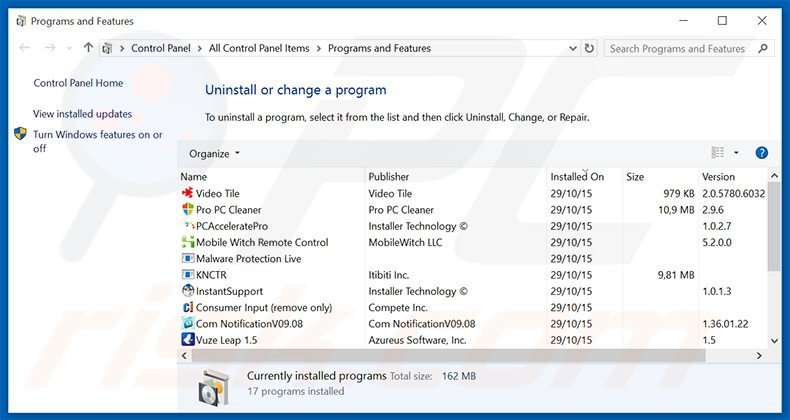This screenshot has width=790, height=420.
Task: Expand the view options dropdown arrow
Action: (736, 153)
